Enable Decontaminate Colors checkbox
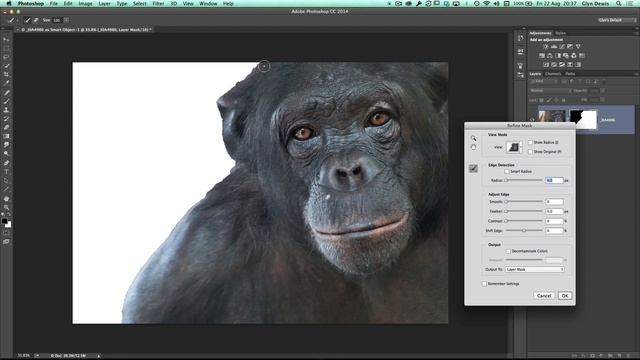This screenshot has width=640, height=360. click(x=508, y=251)
